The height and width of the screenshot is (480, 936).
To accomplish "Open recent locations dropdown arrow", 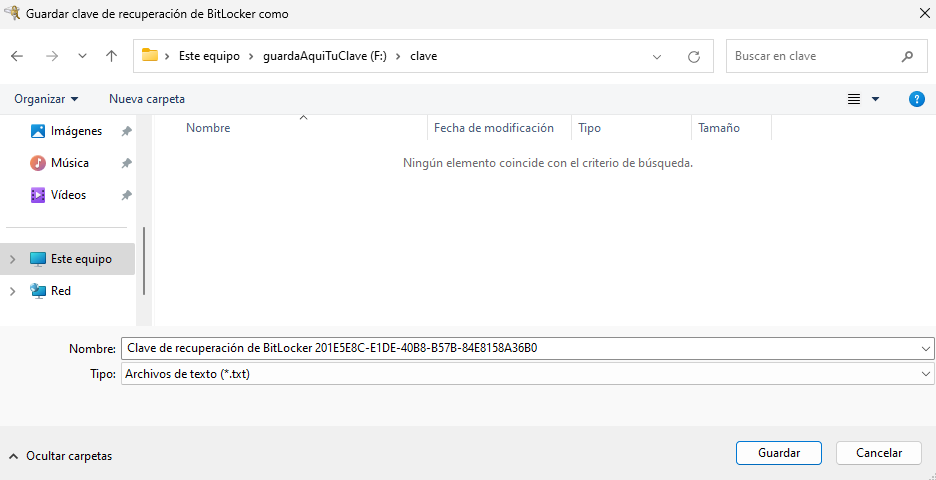I will tap(82, 56).
